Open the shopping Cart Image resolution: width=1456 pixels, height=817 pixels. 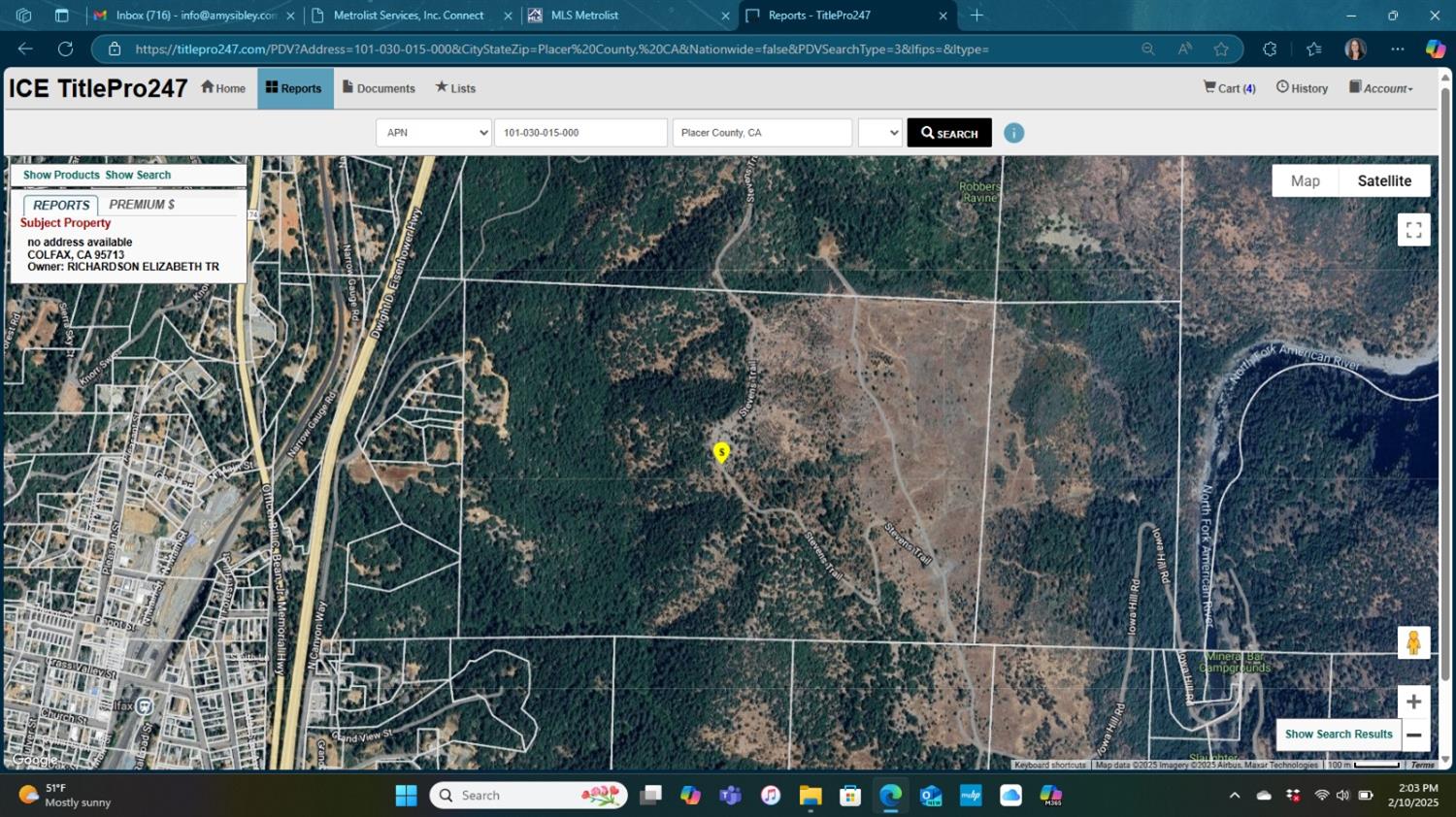tap(1229, 88)
